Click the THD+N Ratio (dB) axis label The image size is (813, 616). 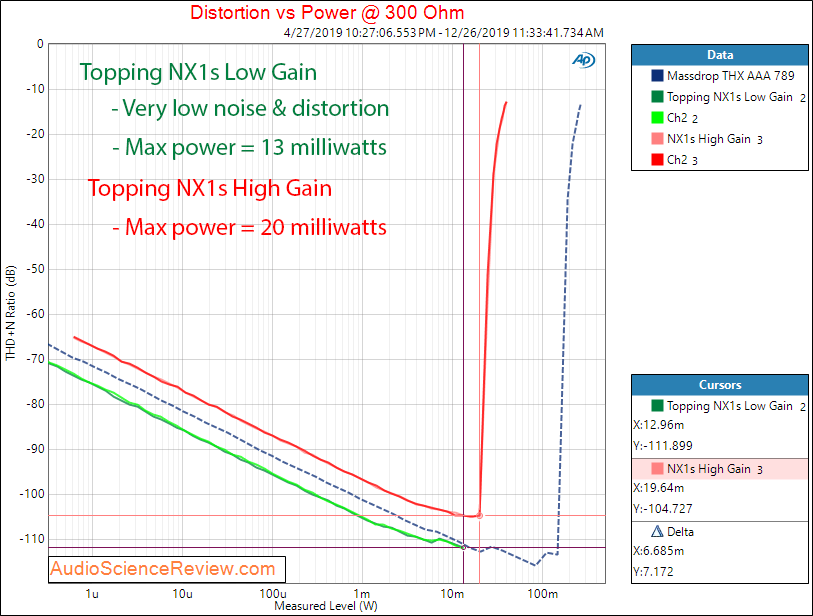(x=11, y=313)
